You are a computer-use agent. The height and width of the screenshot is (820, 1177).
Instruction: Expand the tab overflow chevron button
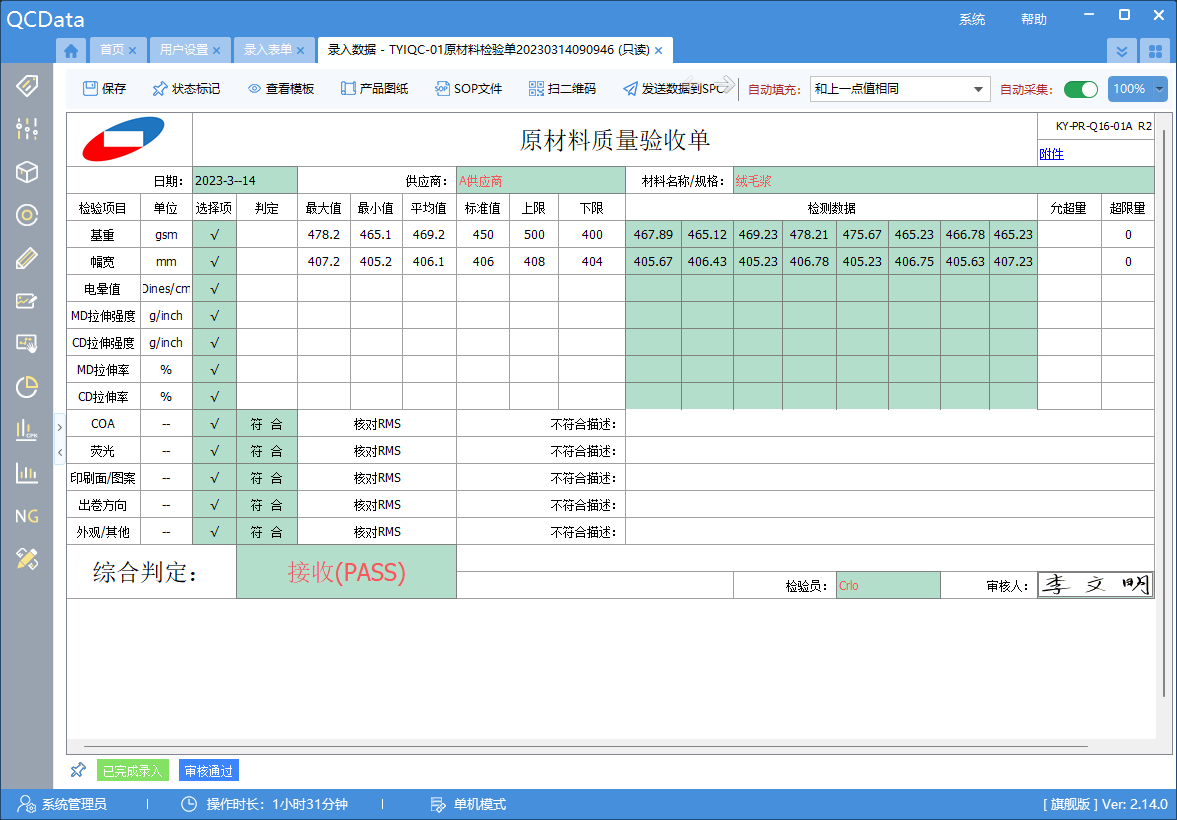[1122, 50]
